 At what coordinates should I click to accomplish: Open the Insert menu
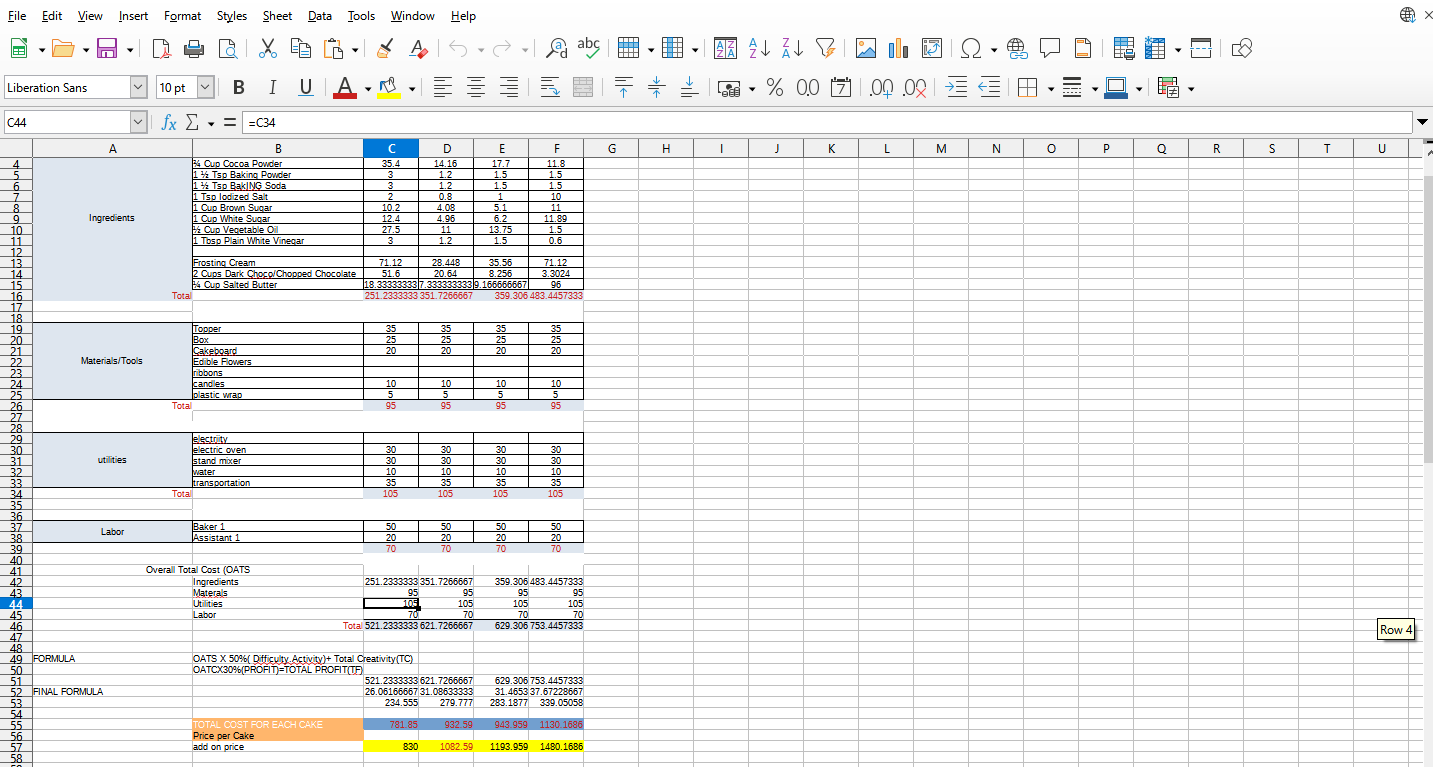click(x=133, y=16)
